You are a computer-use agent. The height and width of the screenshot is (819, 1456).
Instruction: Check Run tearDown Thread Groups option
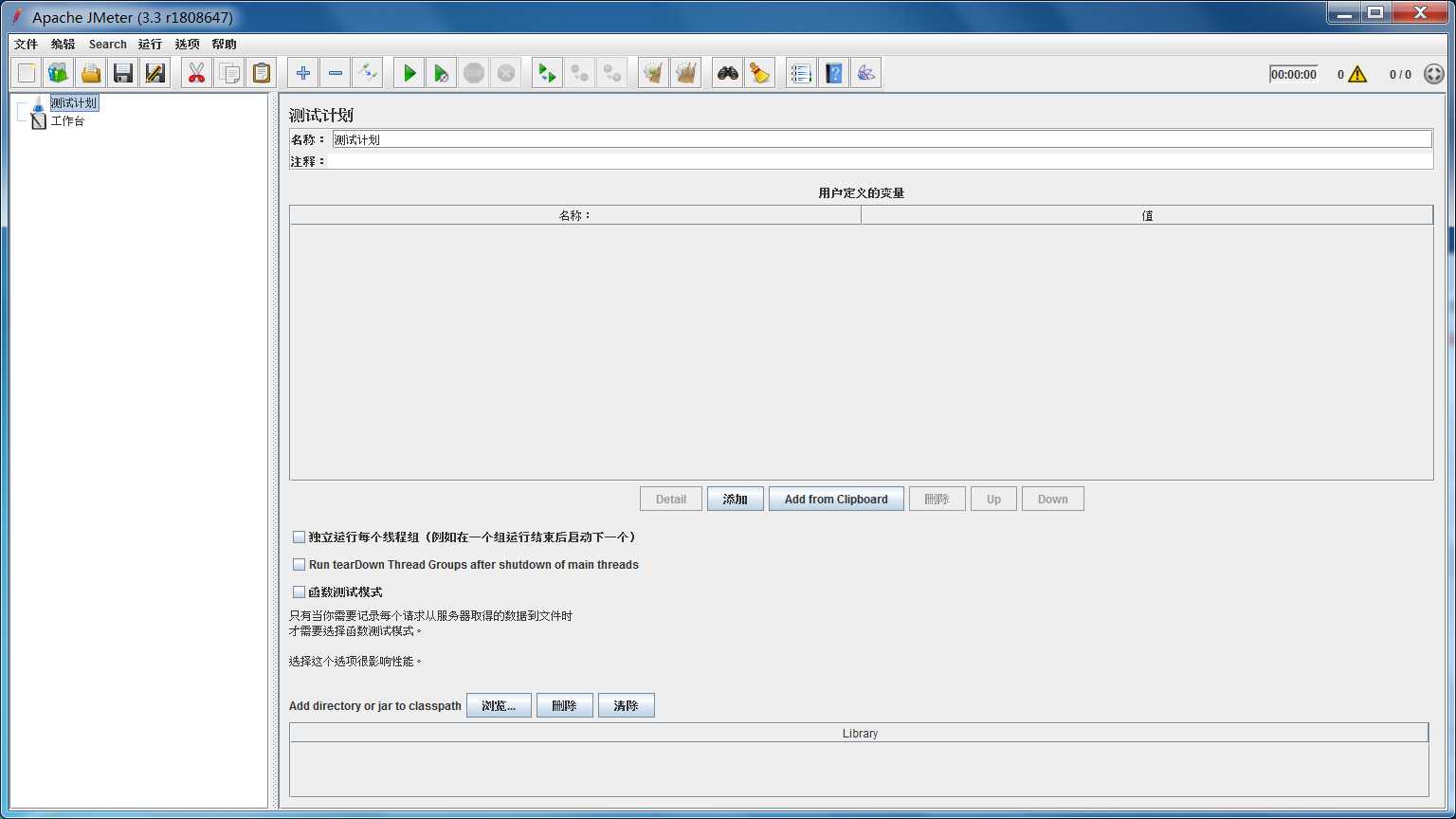coord(299,564)
